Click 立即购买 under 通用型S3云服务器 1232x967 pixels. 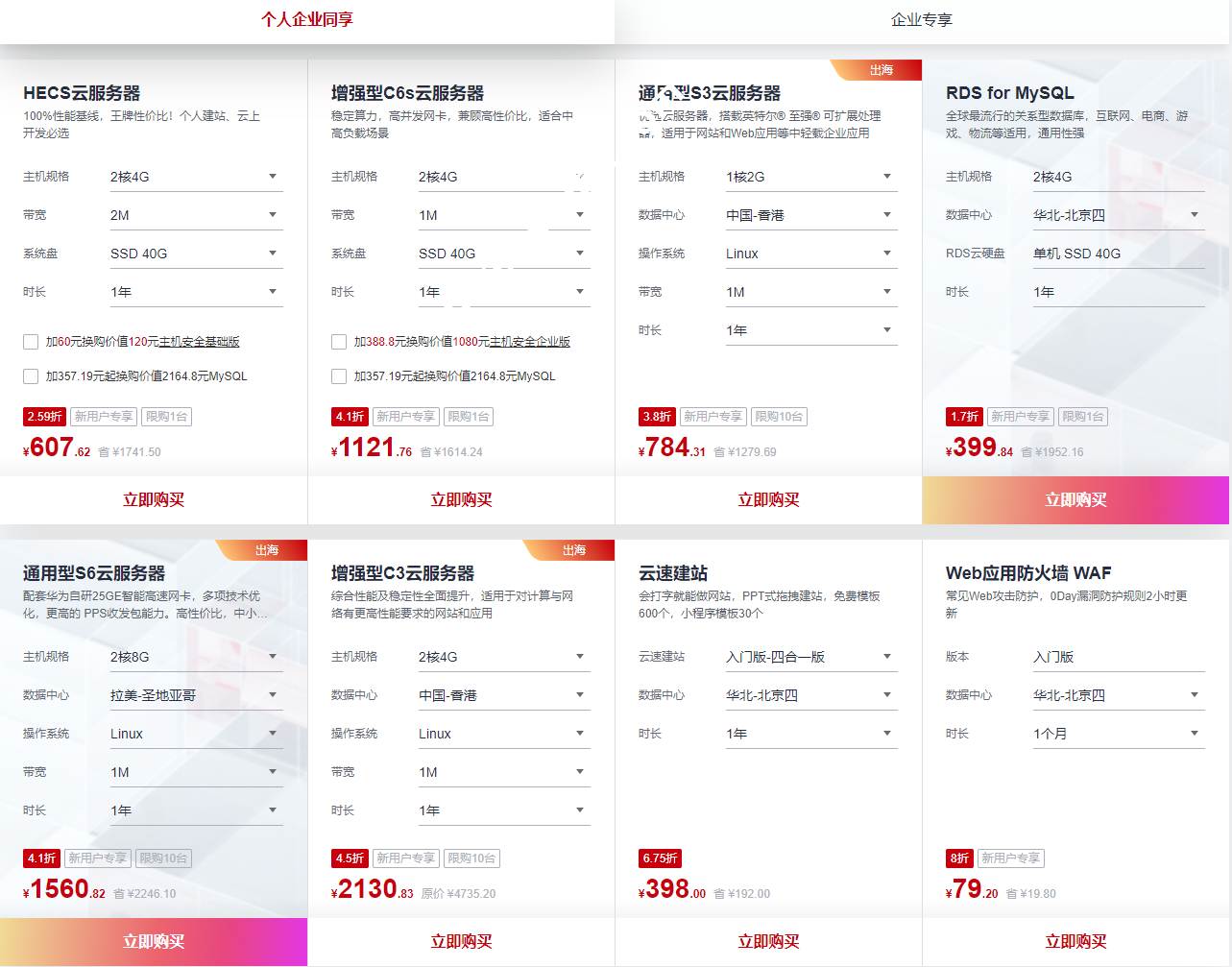768,500
